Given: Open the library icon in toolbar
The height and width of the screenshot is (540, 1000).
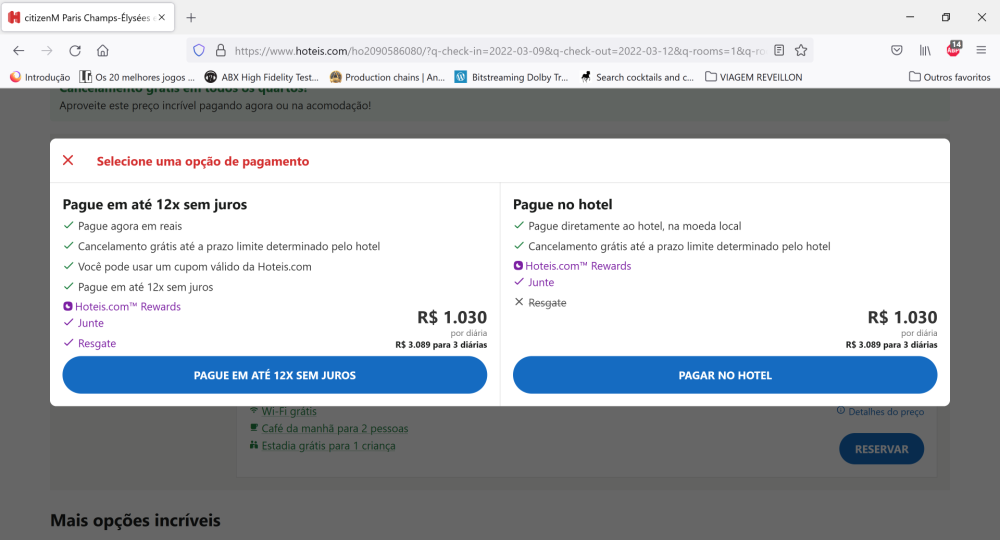Looking at the screenshot, I should pos(926,50).
